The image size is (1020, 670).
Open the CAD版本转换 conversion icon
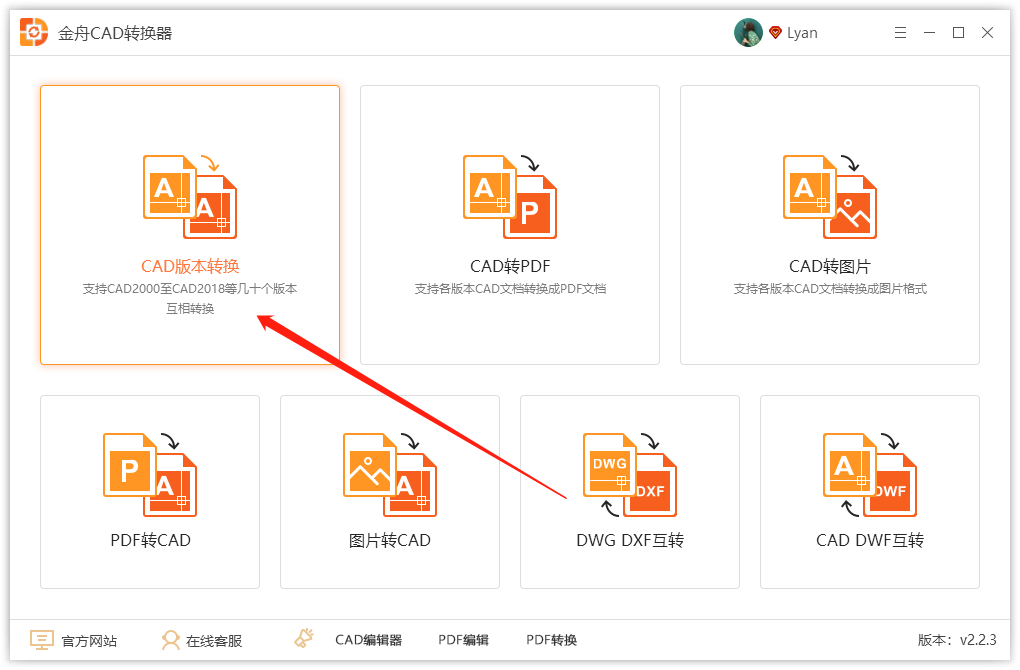tap(190, 196)
